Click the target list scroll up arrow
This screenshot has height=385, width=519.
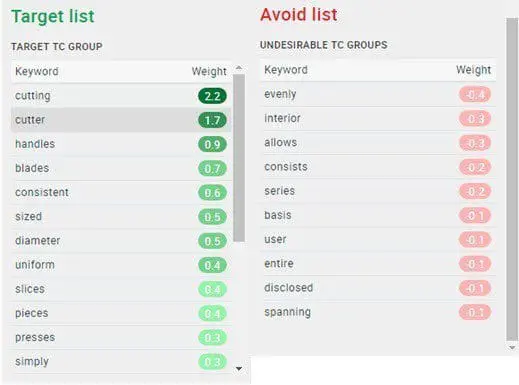click(239, 68)
